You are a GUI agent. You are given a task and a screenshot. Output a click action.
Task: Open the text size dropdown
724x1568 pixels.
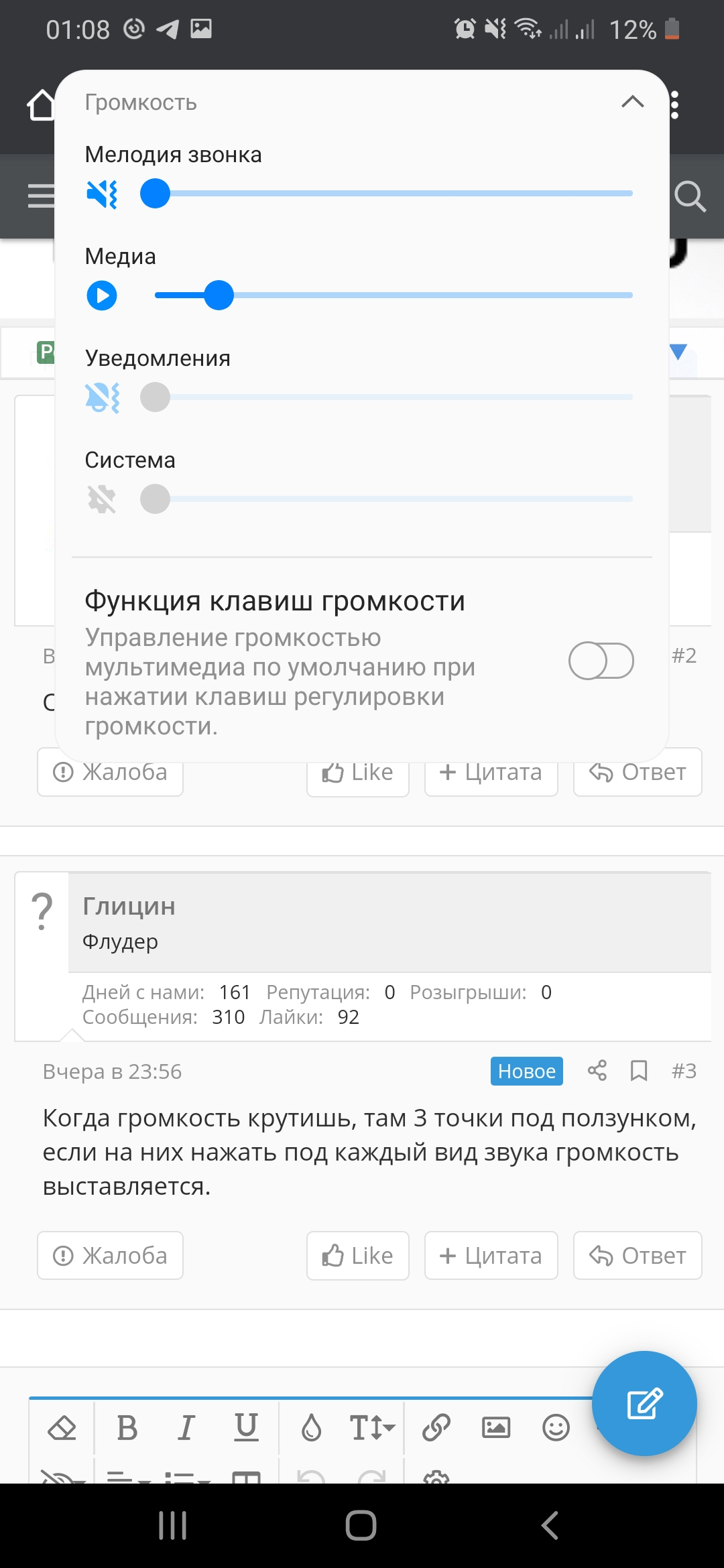pyautogui.click(x=372, y=1427)
